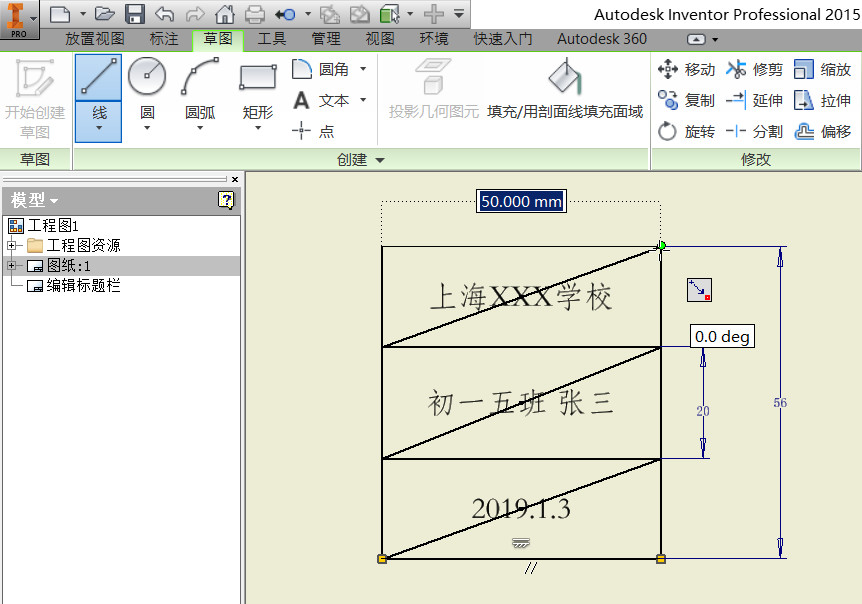
Task: Click the New file icon
Action: tap(60, 14)
